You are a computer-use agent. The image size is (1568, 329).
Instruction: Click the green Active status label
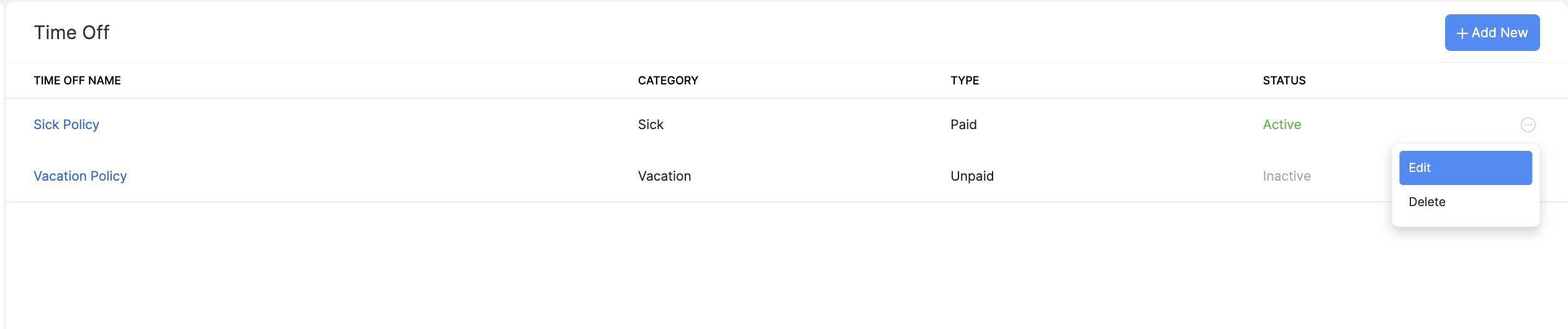coord(1282,125)
